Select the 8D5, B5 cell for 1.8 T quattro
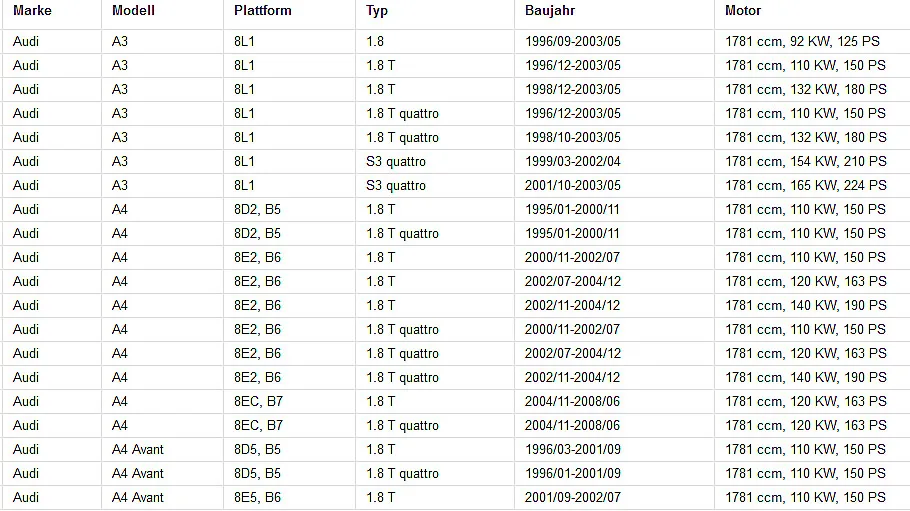Image resolution: width=910 pixels, height=511 pixels. click(290, 474)
